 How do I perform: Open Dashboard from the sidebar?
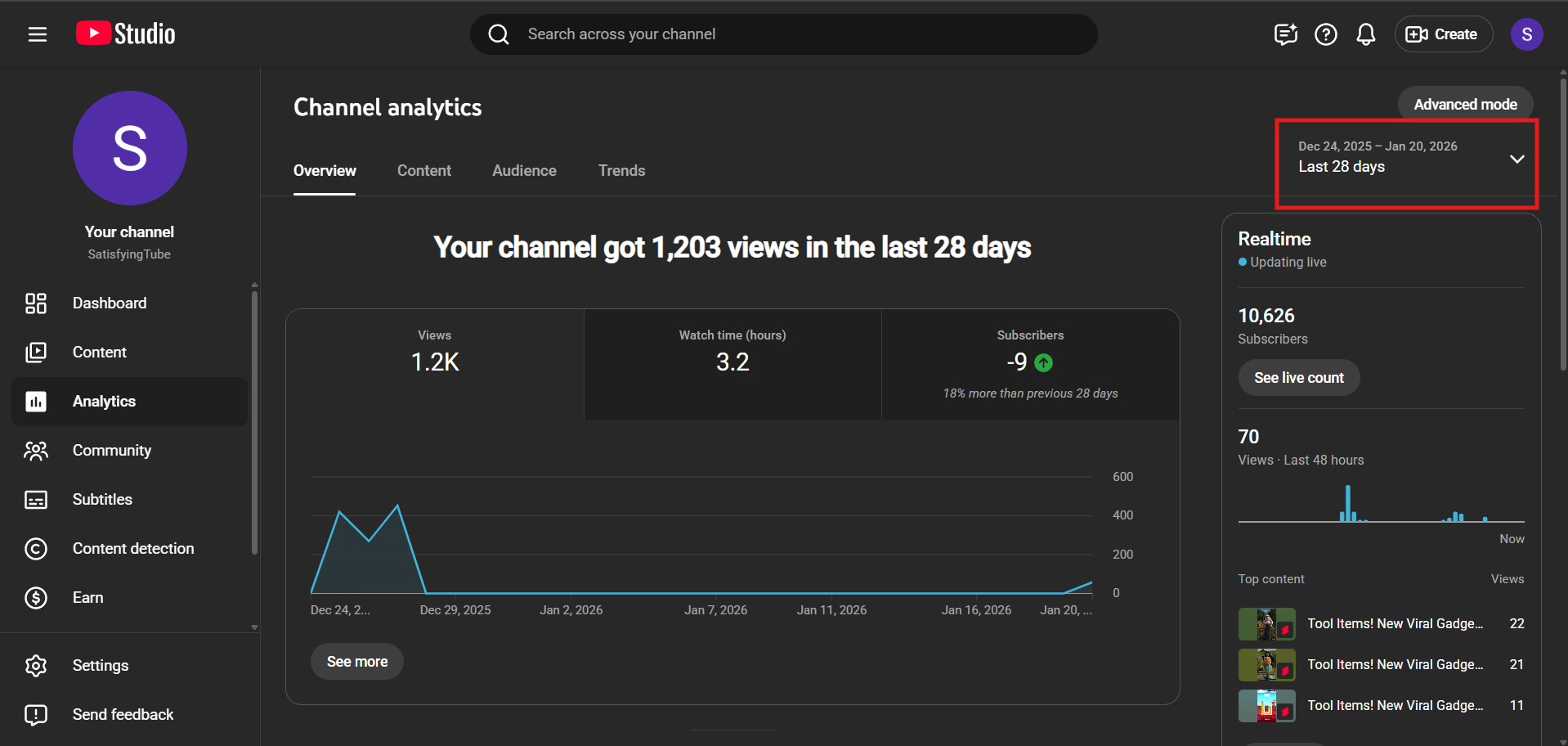109,303
